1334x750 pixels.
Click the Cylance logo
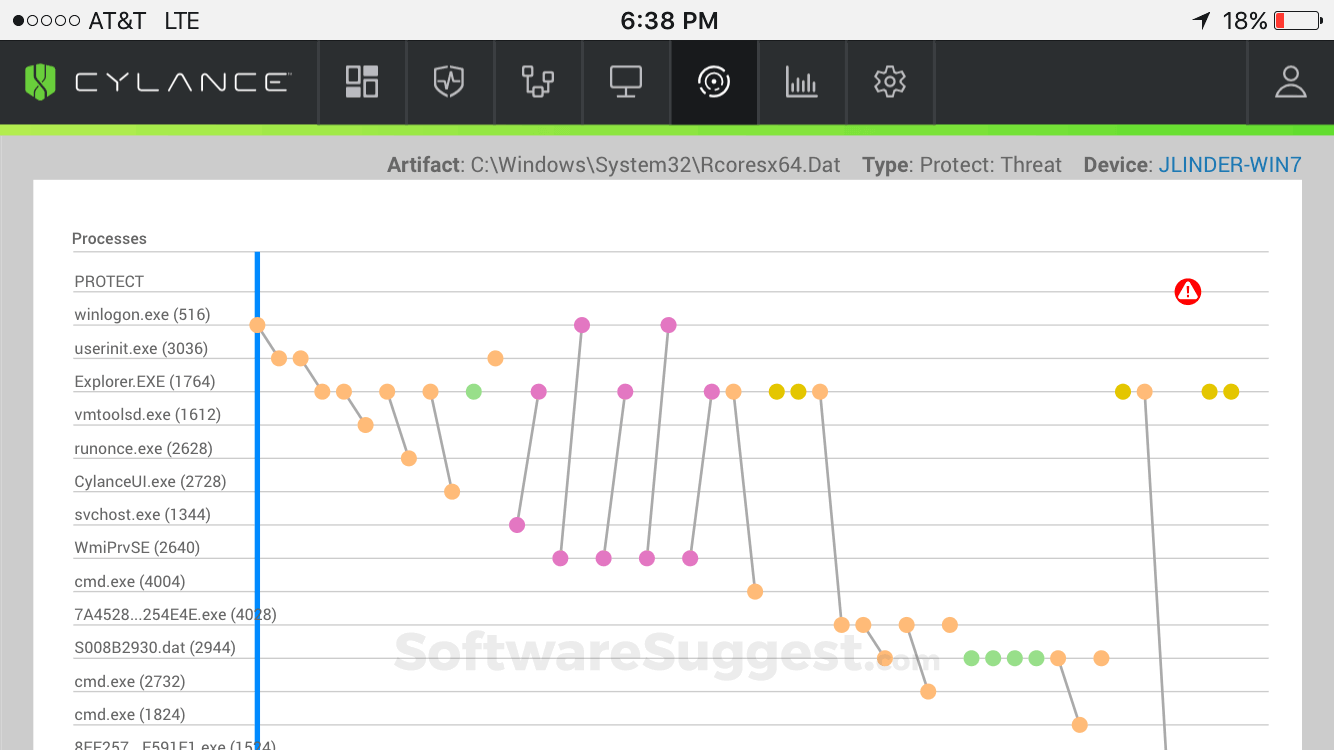click(157, 82)
